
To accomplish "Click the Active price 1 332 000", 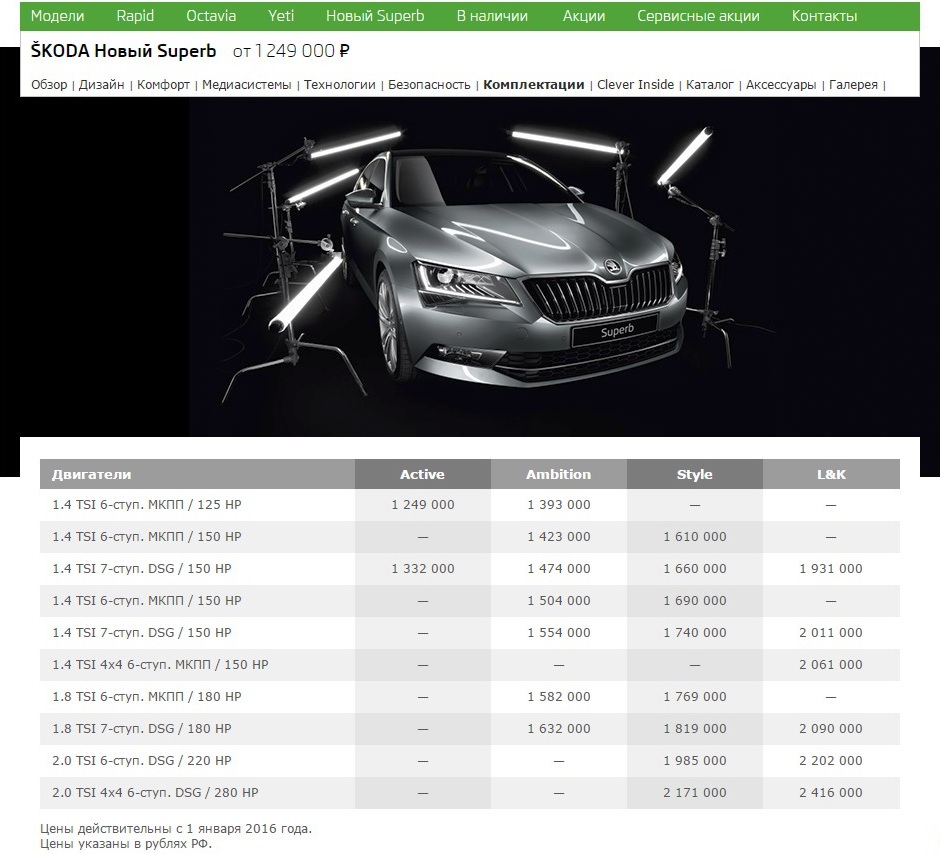I will pos(423,568).
